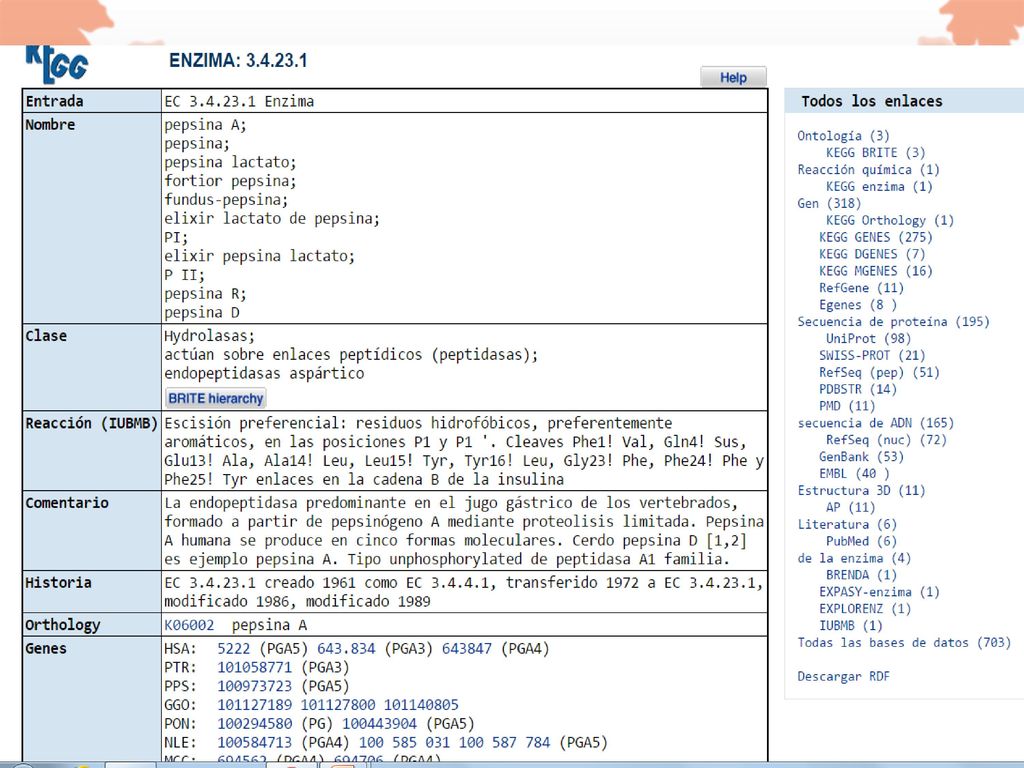
Task: Click the Entrada row header cell
Action: point(92,101)
